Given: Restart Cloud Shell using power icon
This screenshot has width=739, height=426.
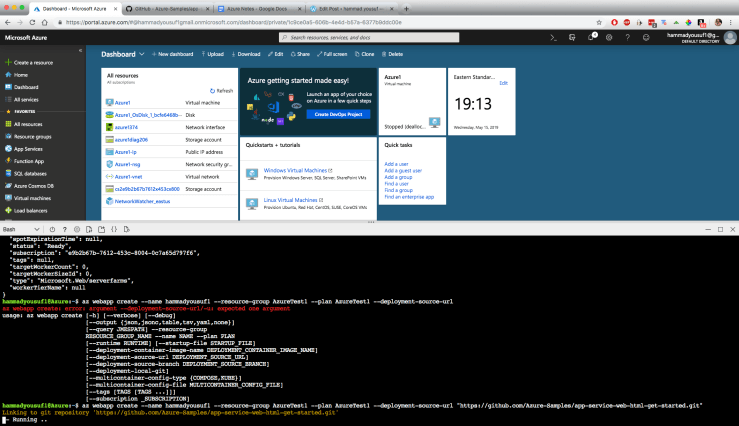Looking at the screenshot, I should click(x=52, y=229).
